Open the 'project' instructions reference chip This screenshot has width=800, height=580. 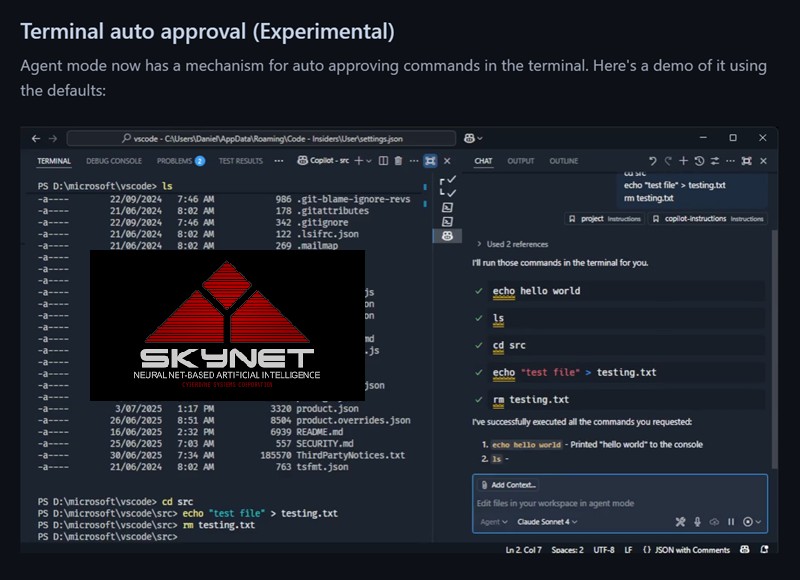[x=605, y=218]
